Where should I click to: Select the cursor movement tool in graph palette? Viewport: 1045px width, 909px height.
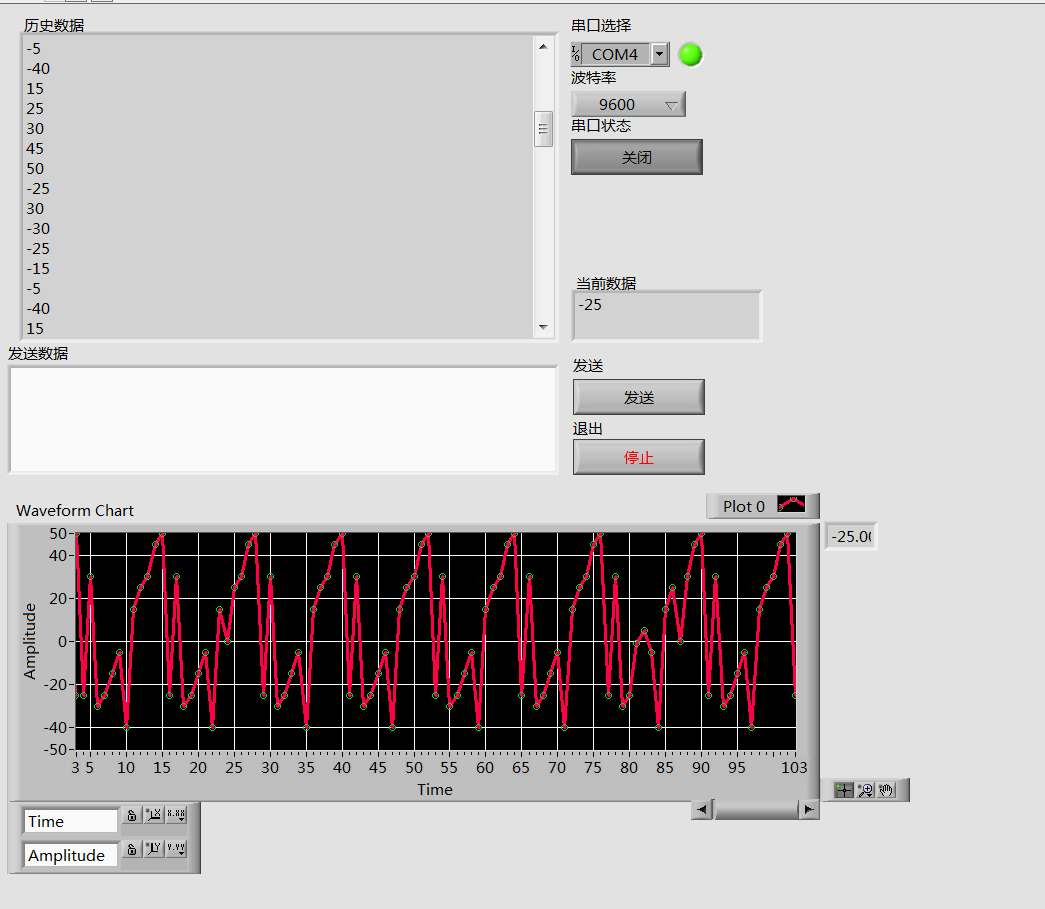(x=844, y=790)
